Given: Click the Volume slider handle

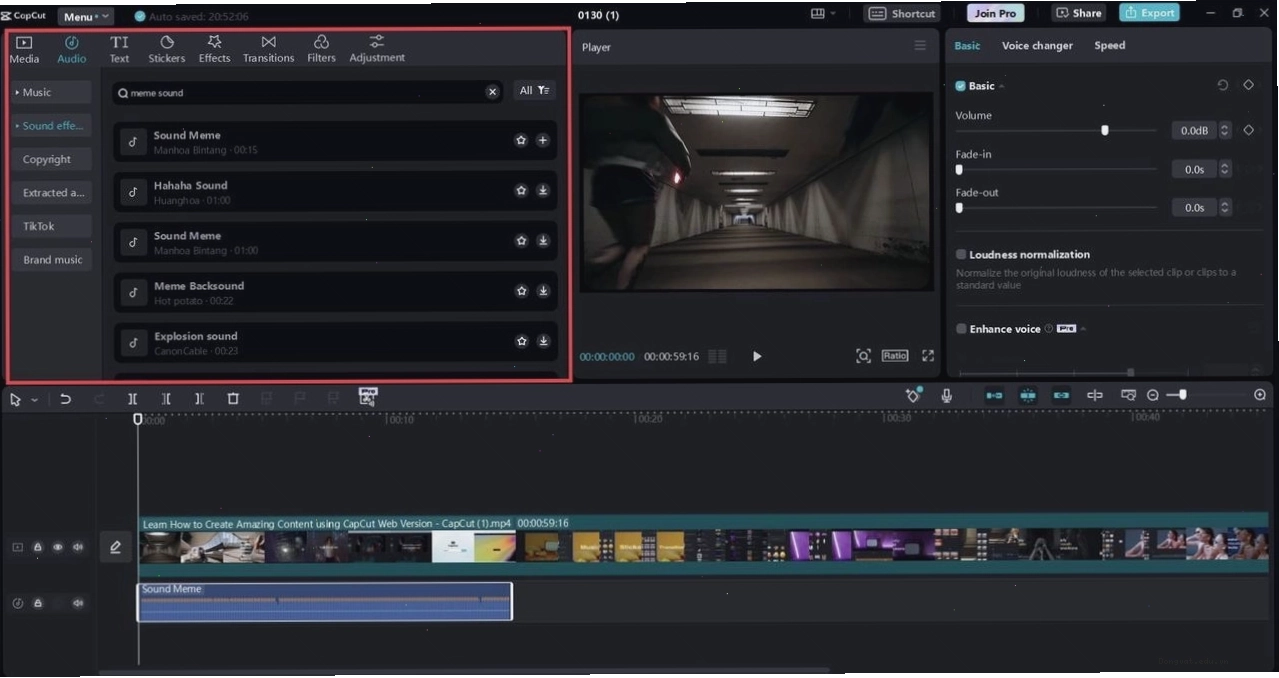Looking at the screenshot, I should 1105,130.
